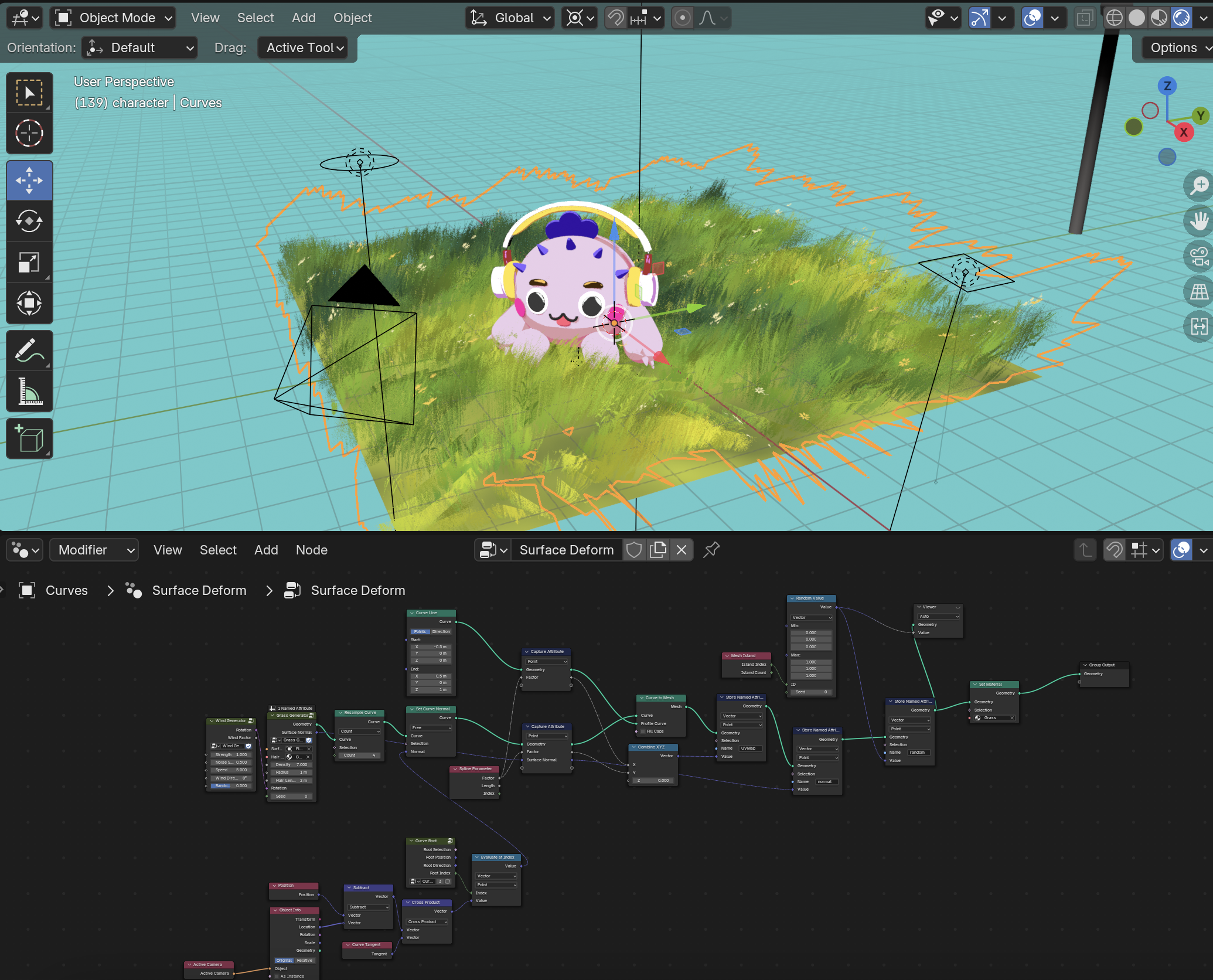Select the Cursor tool in toolbar
The image size is (1213, 980).
coord(29,133)
